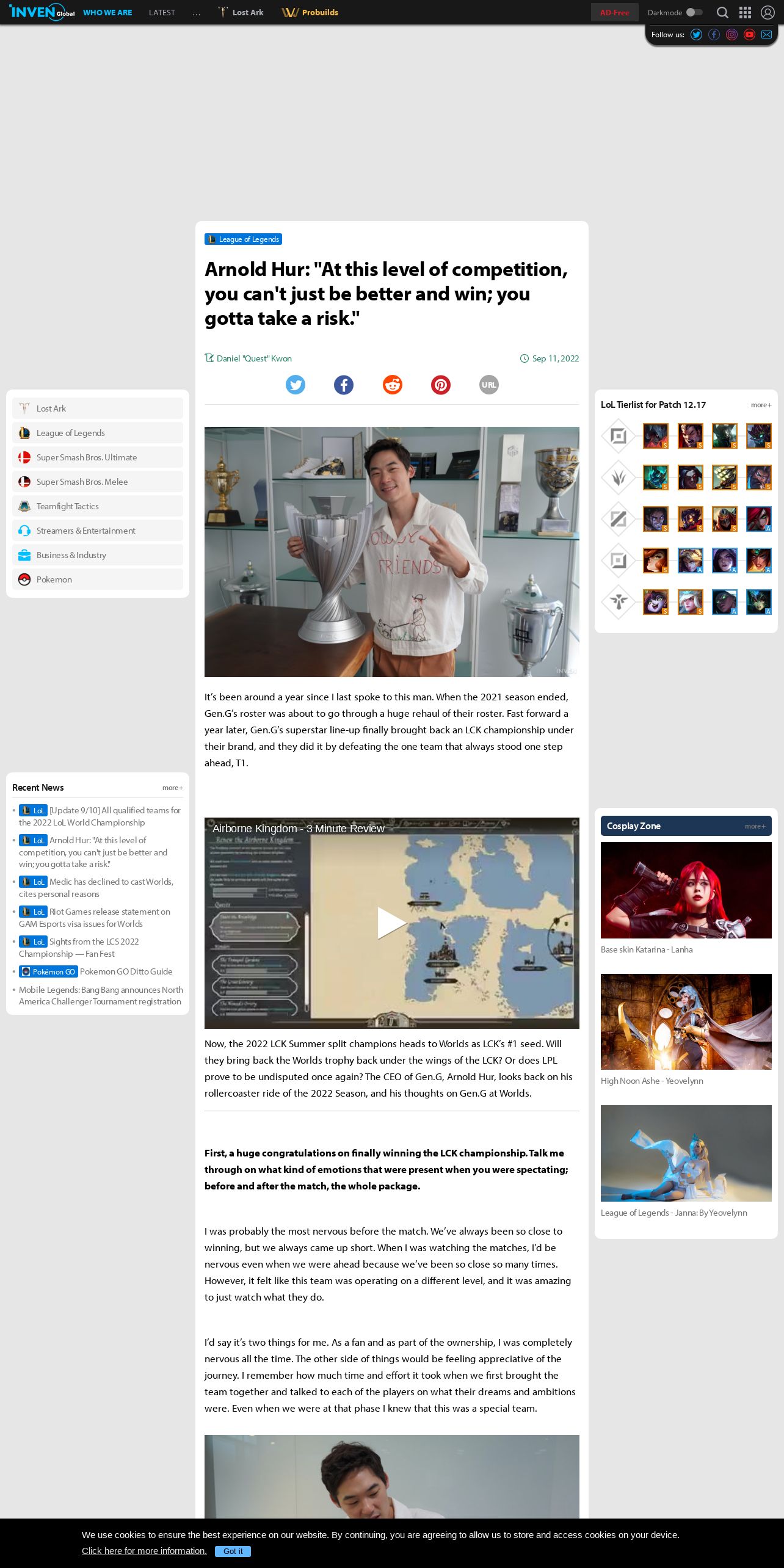This screenshot has height=1568, width=784.
Task: Open the user account profile icon
Action: [x=768, y=12]
